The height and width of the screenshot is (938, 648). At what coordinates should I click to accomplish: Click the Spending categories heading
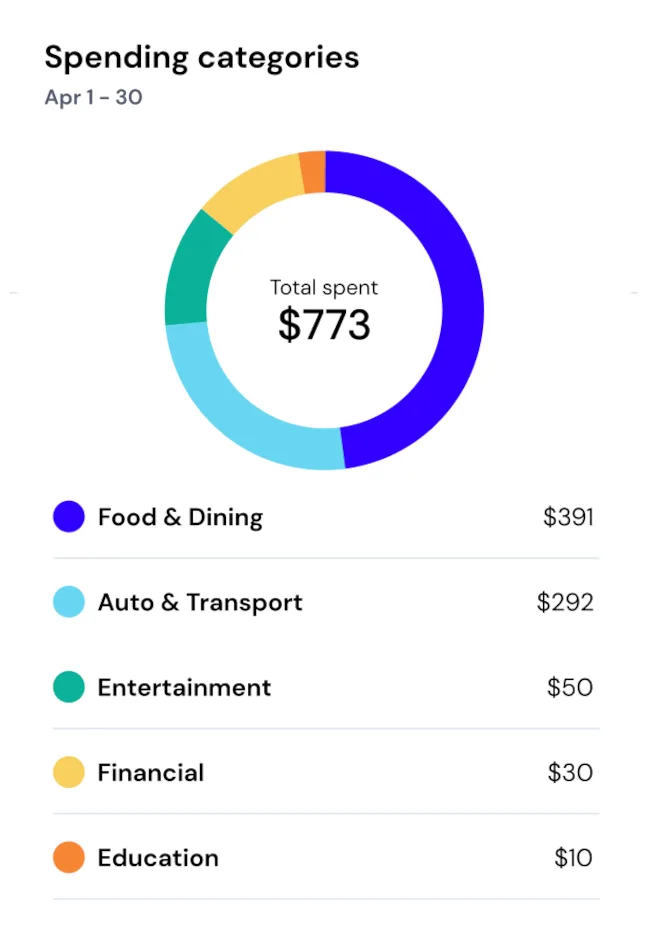[201, 57]
